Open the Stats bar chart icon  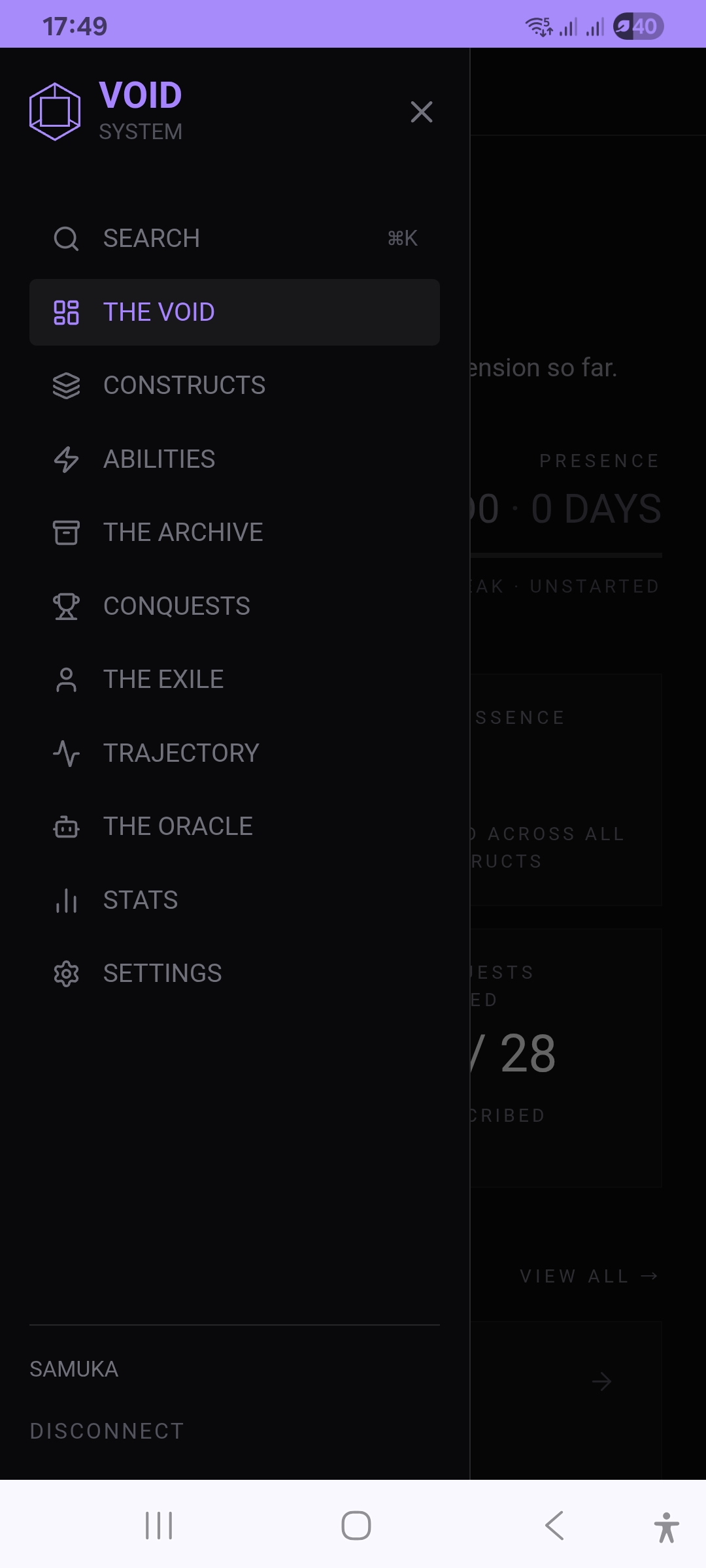coord(66,900)
